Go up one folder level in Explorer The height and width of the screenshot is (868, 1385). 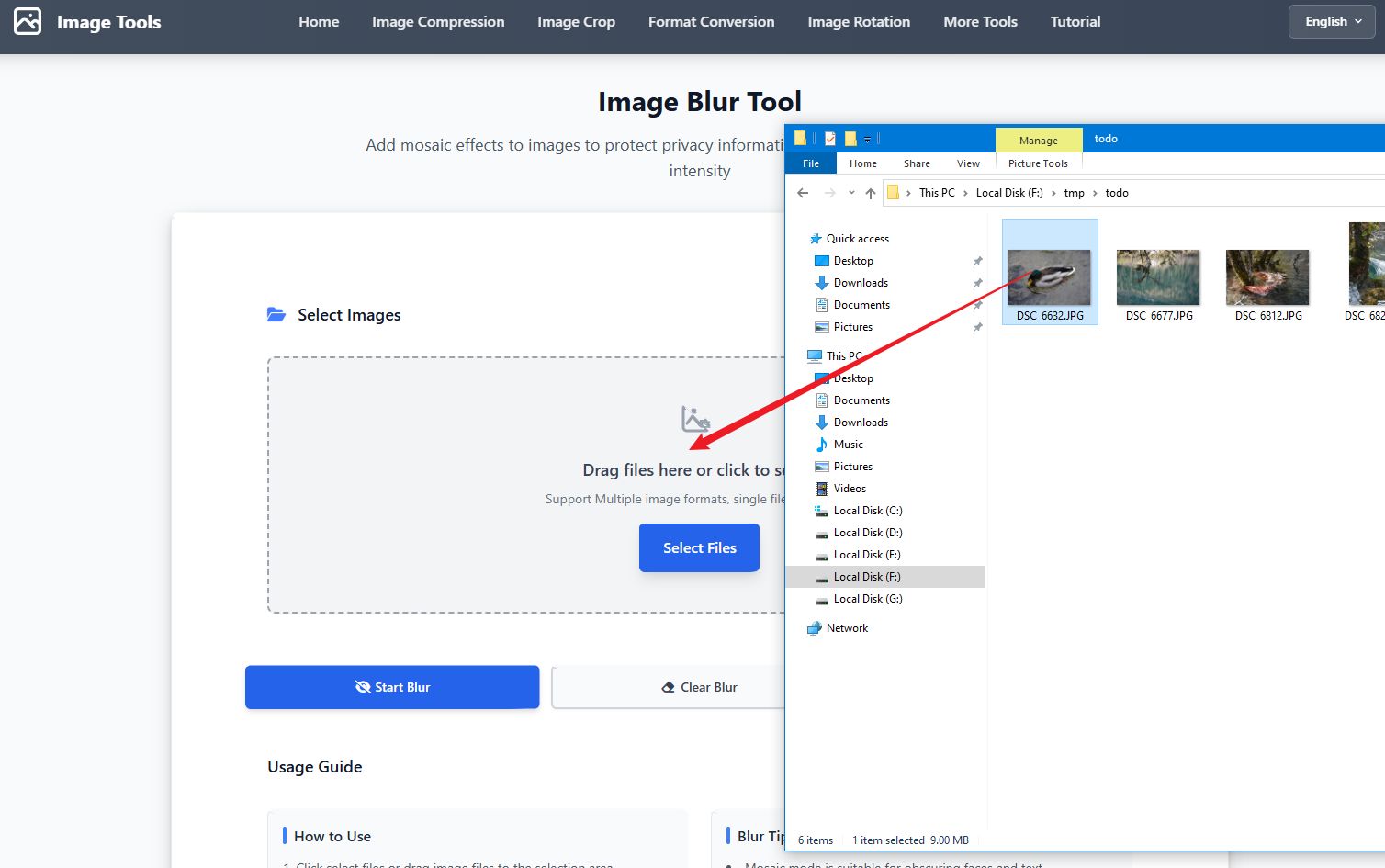[x=871, y=193]
